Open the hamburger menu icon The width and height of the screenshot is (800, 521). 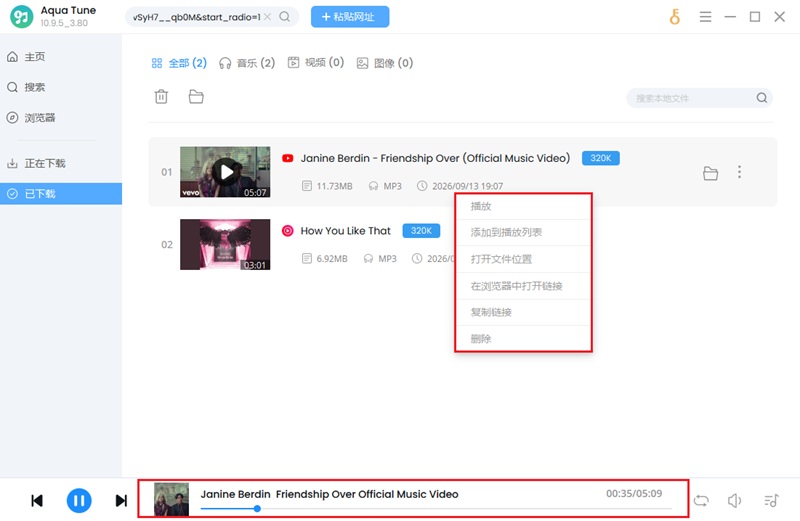[705, 17]
